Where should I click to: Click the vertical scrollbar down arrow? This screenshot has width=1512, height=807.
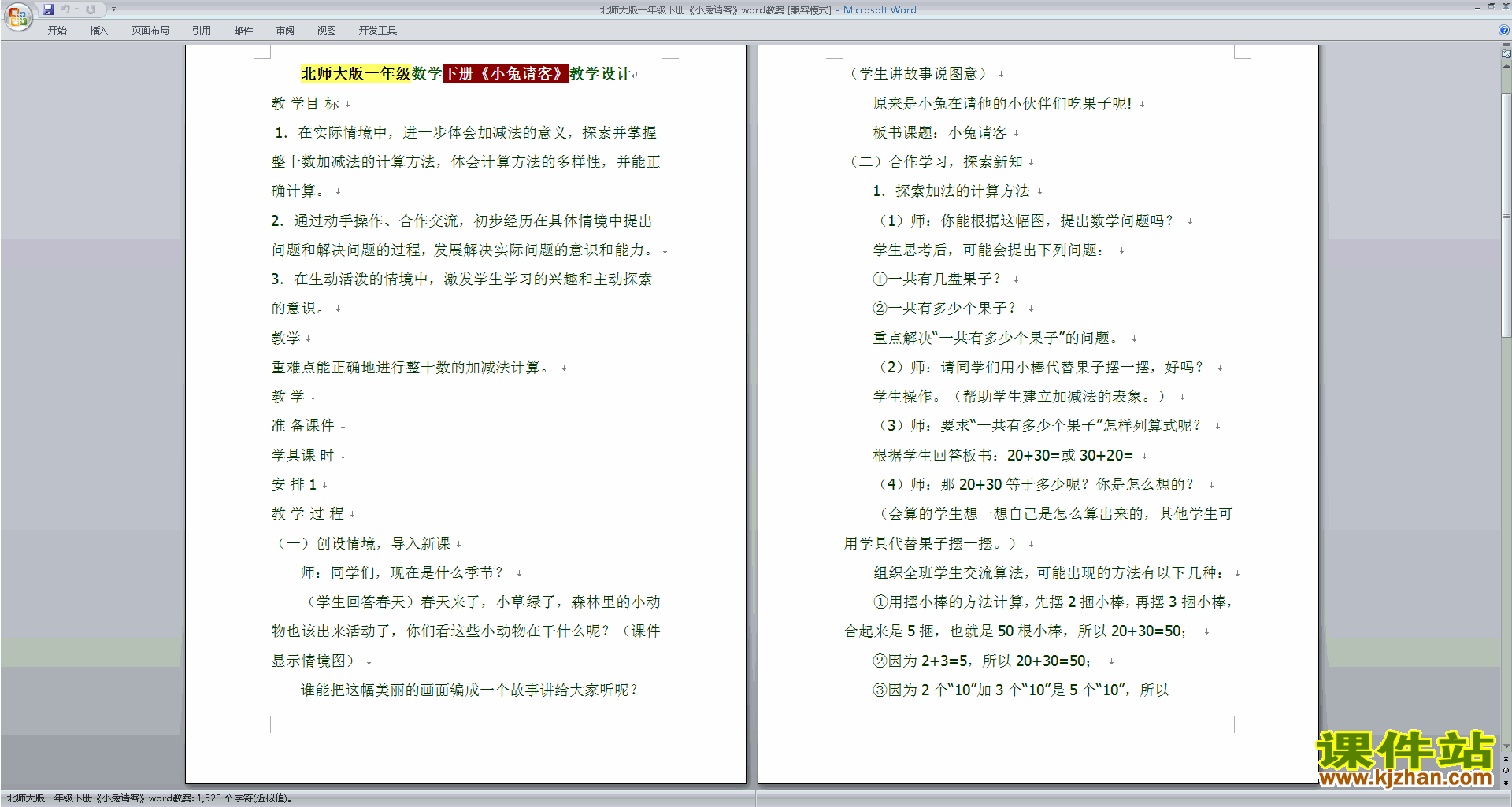1506,746
